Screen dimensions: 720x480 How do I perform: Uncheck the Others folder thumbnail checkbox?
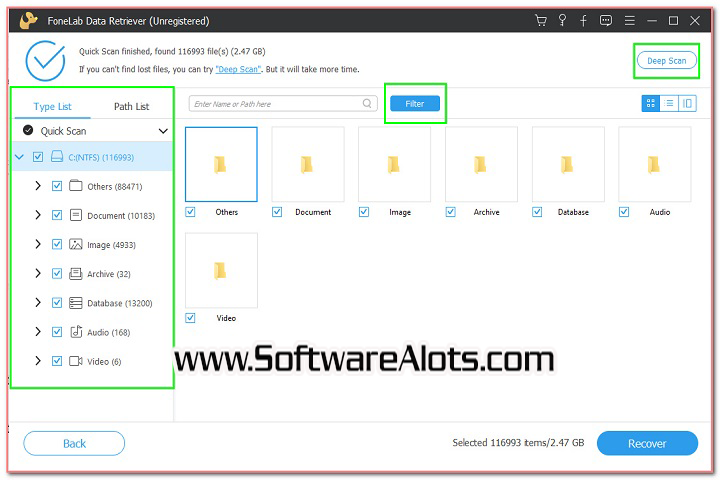(x=191, y=212)
